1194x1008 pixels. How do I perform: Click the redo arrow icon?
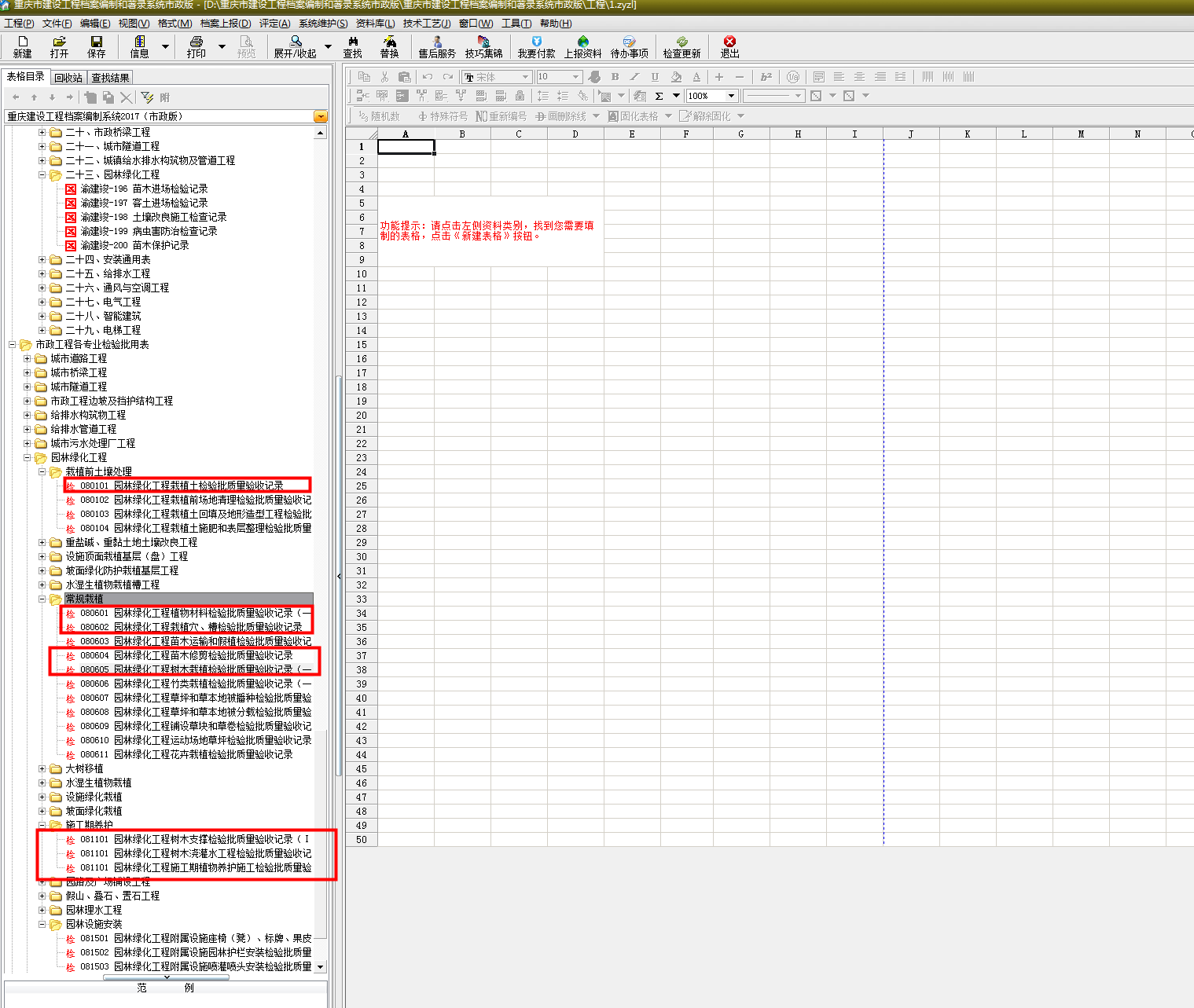[447, 77]
